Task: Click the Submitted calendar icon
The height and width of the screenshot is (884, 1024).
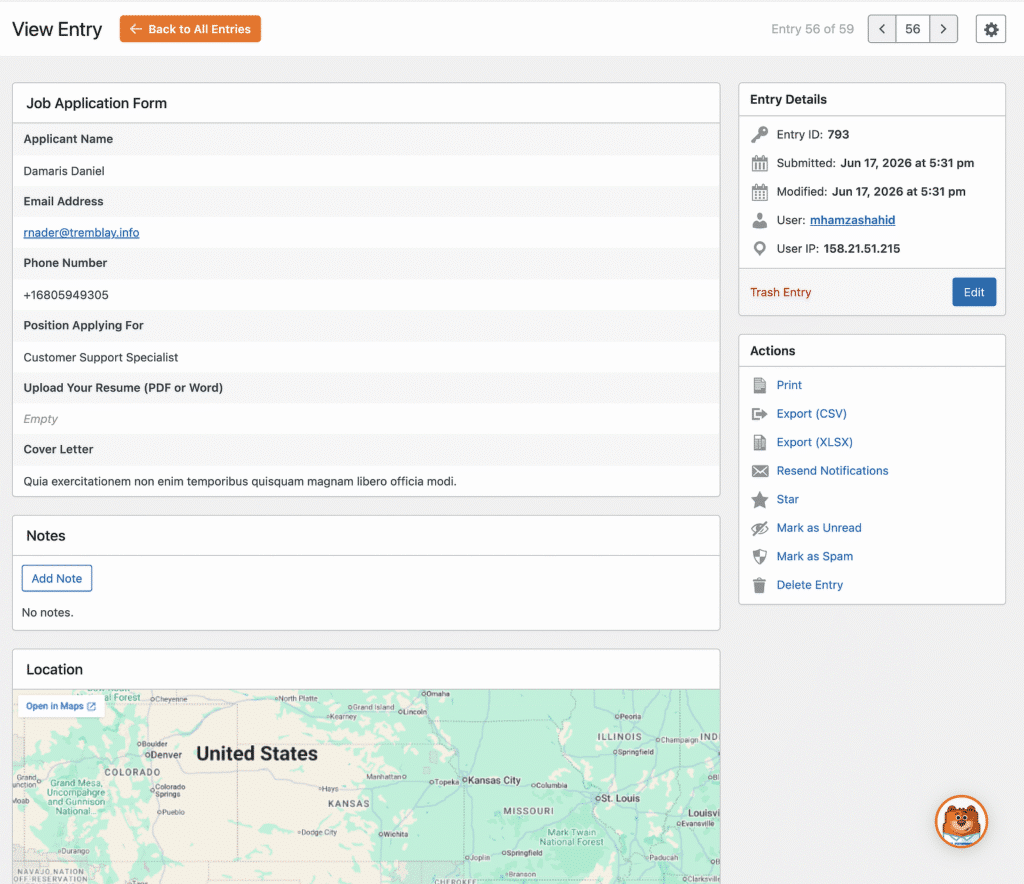Action: [760, 163]
